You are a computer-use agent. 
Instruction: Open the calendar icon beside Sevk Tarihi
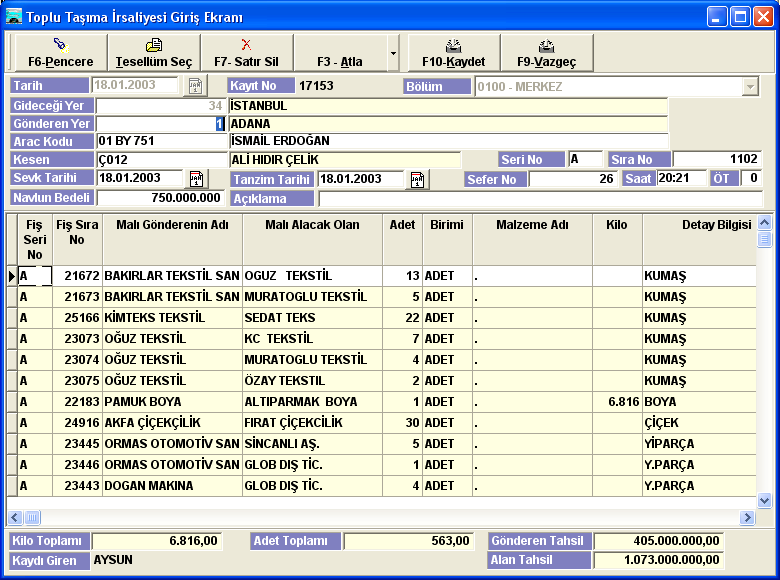(196, 179)
